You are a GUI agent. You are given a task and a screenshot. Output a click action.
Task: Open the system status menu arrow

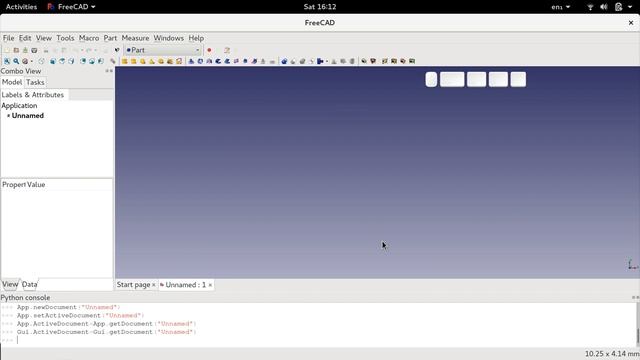[x=630, y=7]
